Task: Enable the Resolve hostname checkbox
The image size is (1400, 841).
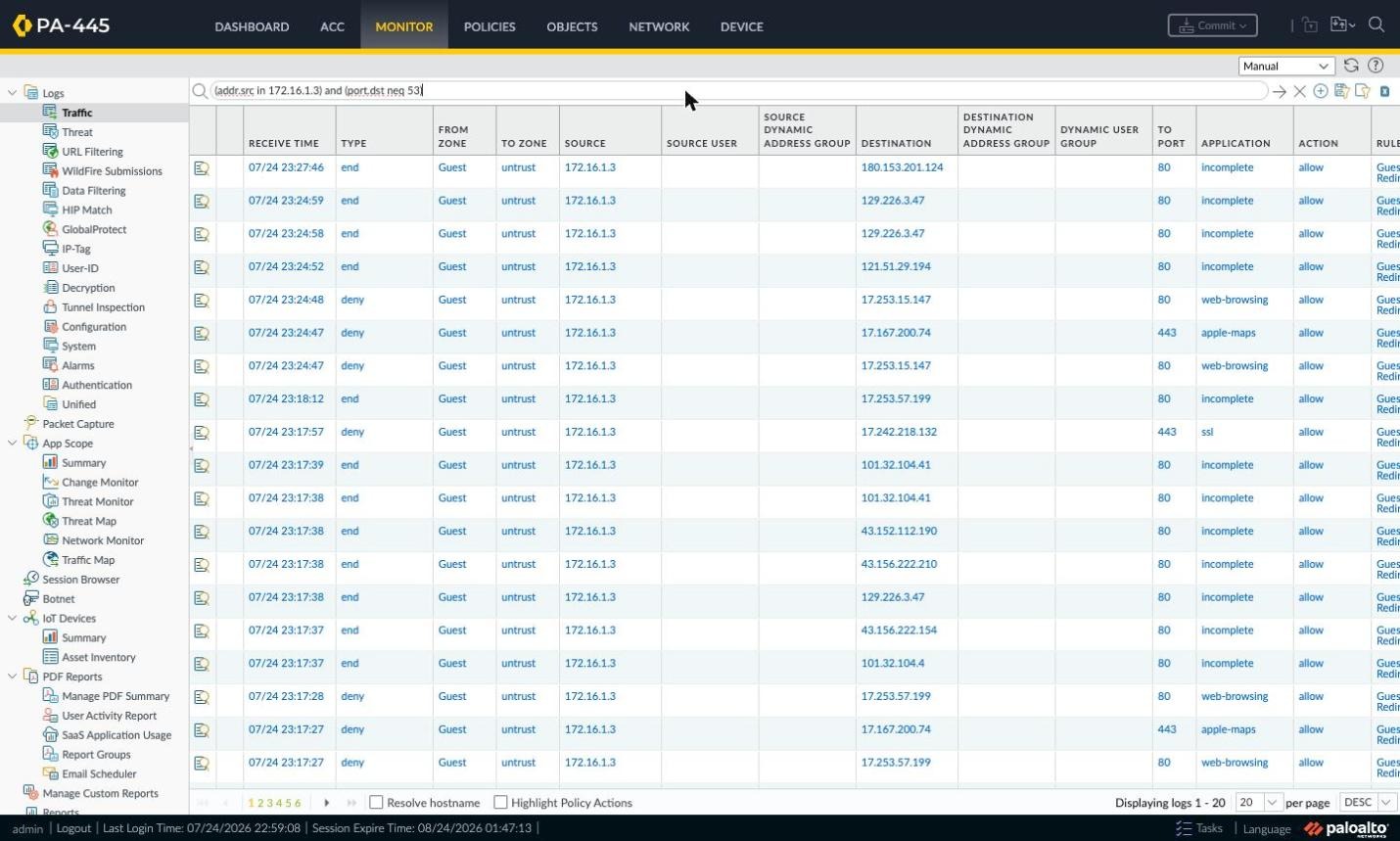Action: [376, 803]
